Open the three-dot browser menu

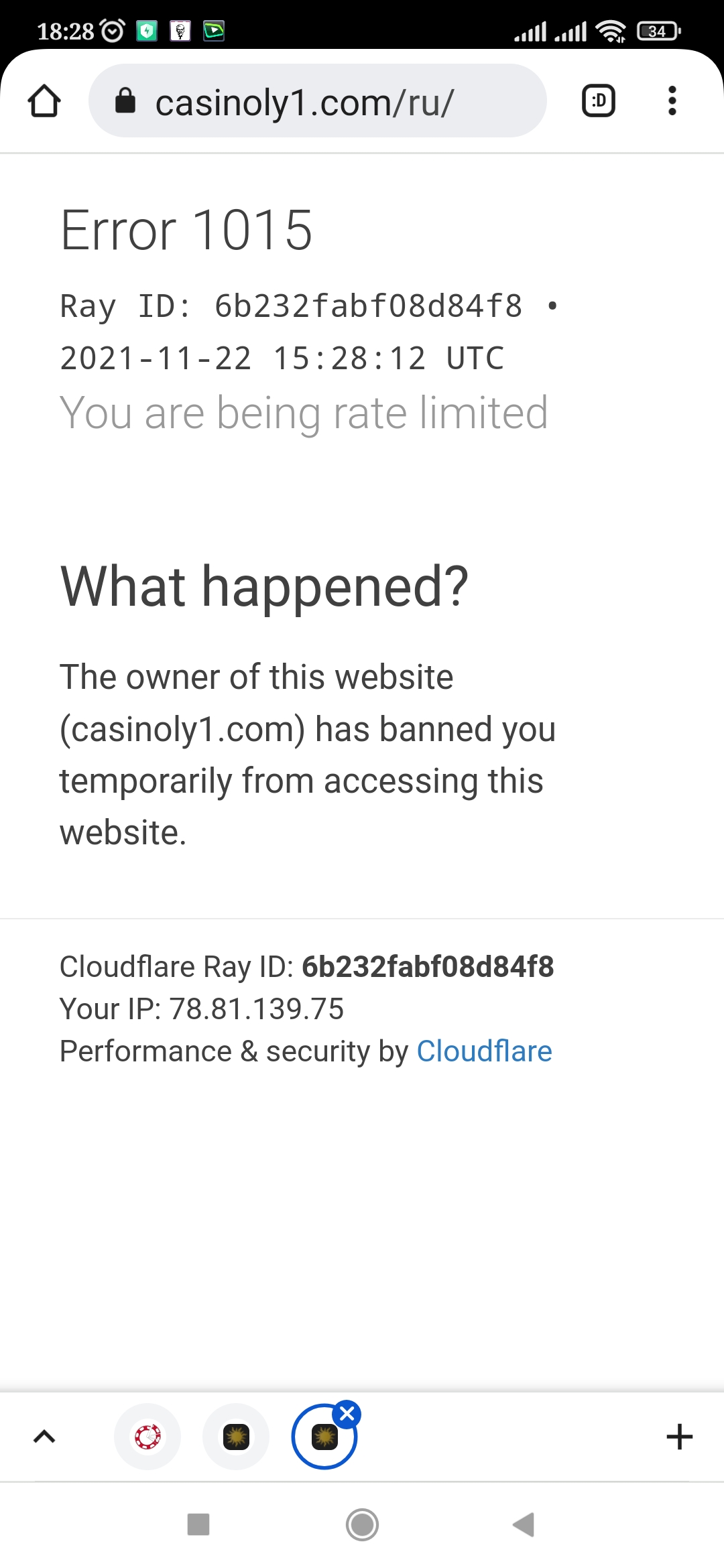tap(672, 101)
